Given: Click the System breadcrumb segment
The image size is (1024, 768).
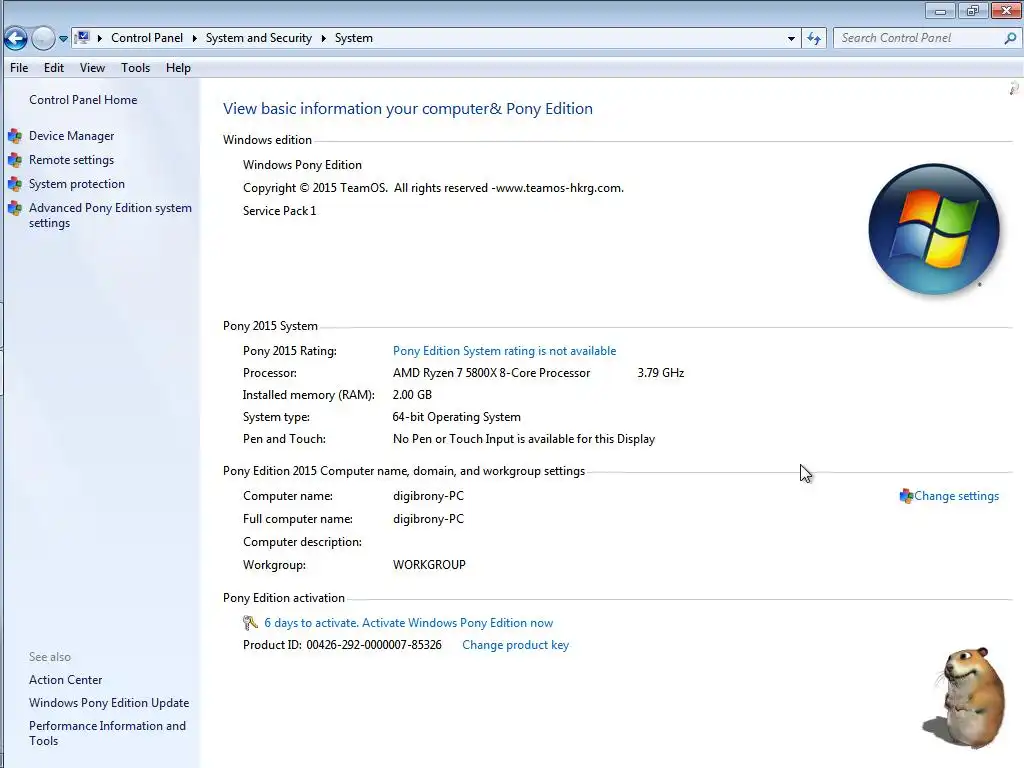Looking at the screenshot, I should 354,38.
